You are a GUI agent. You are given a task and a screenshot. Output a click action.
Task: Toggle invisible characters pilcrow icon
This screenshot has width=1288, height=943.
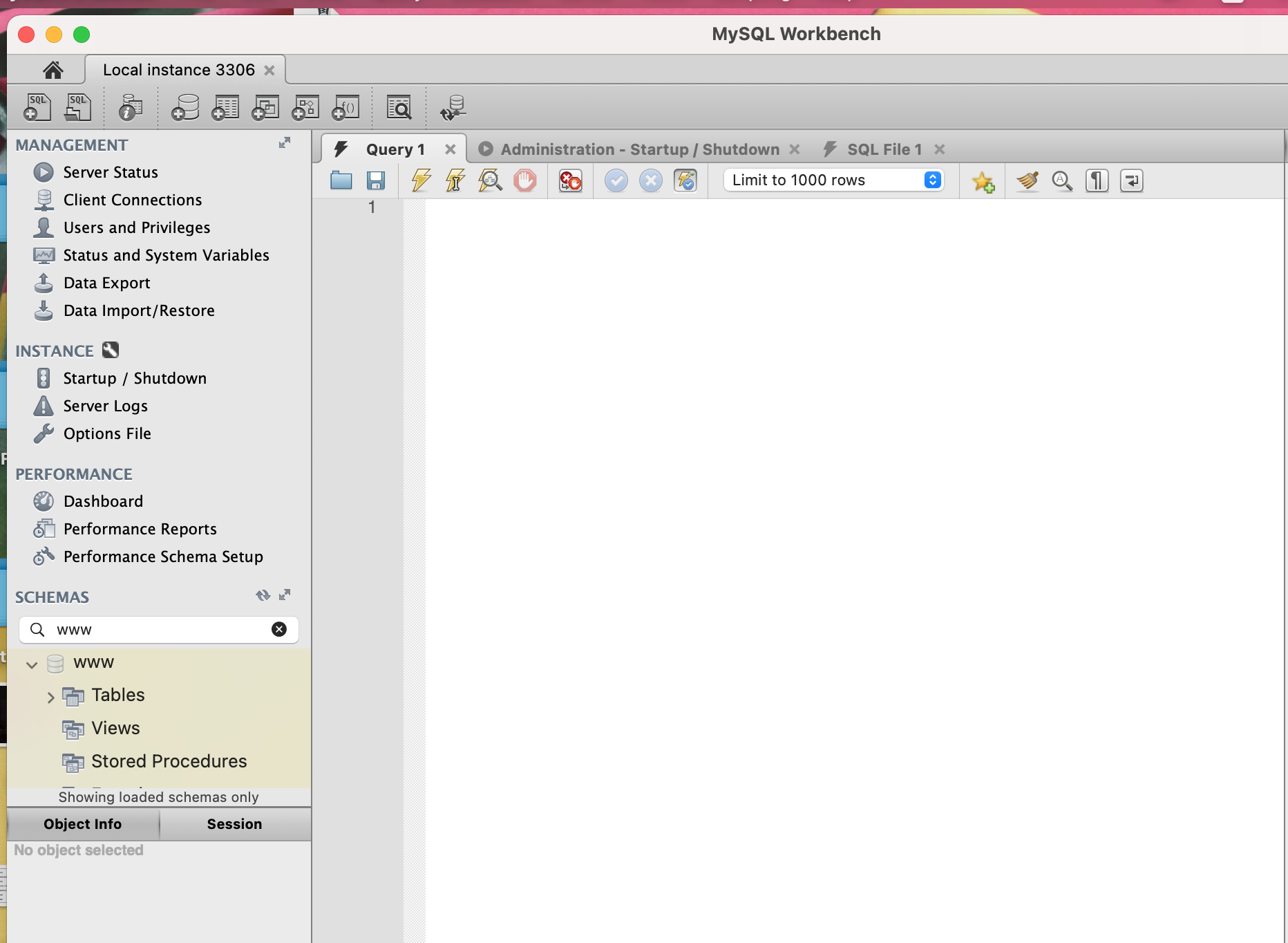pyautogui.click(x=1097, y=180)
